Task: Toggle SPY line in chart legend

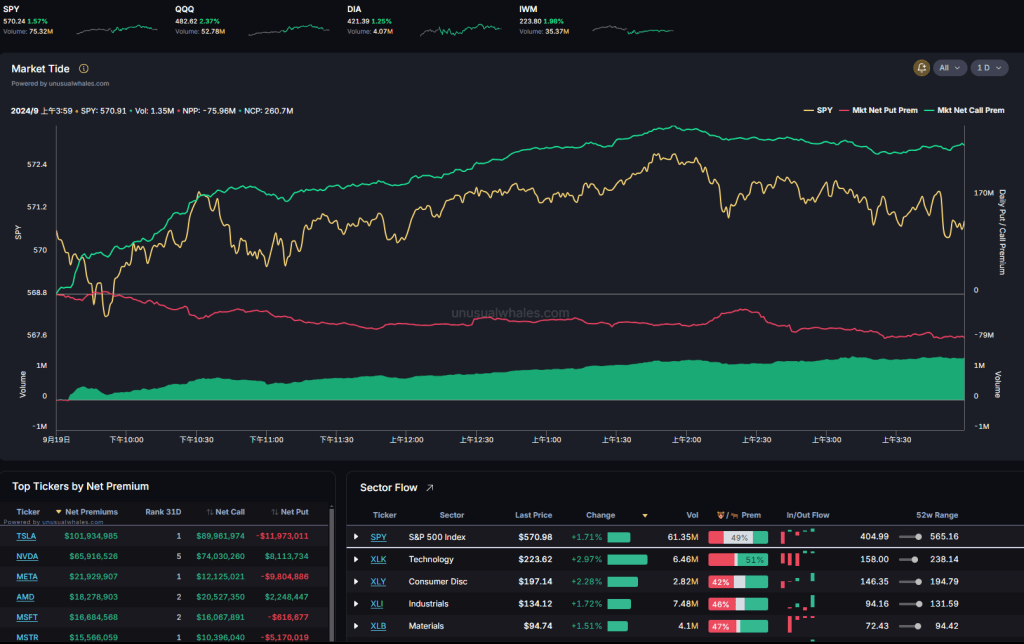Action: 817,110
